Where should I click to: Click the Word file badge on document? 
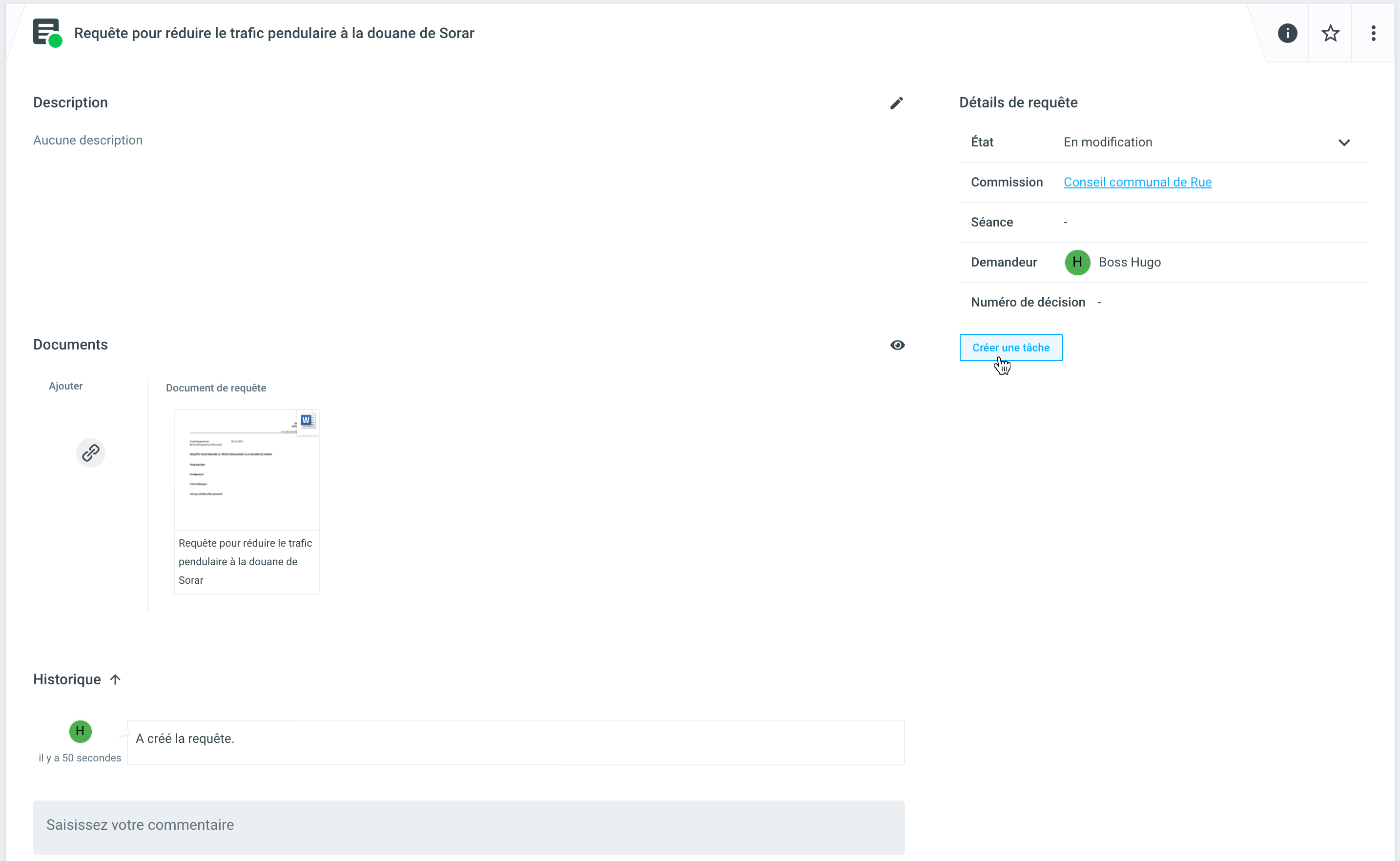[x=307, y=420]
